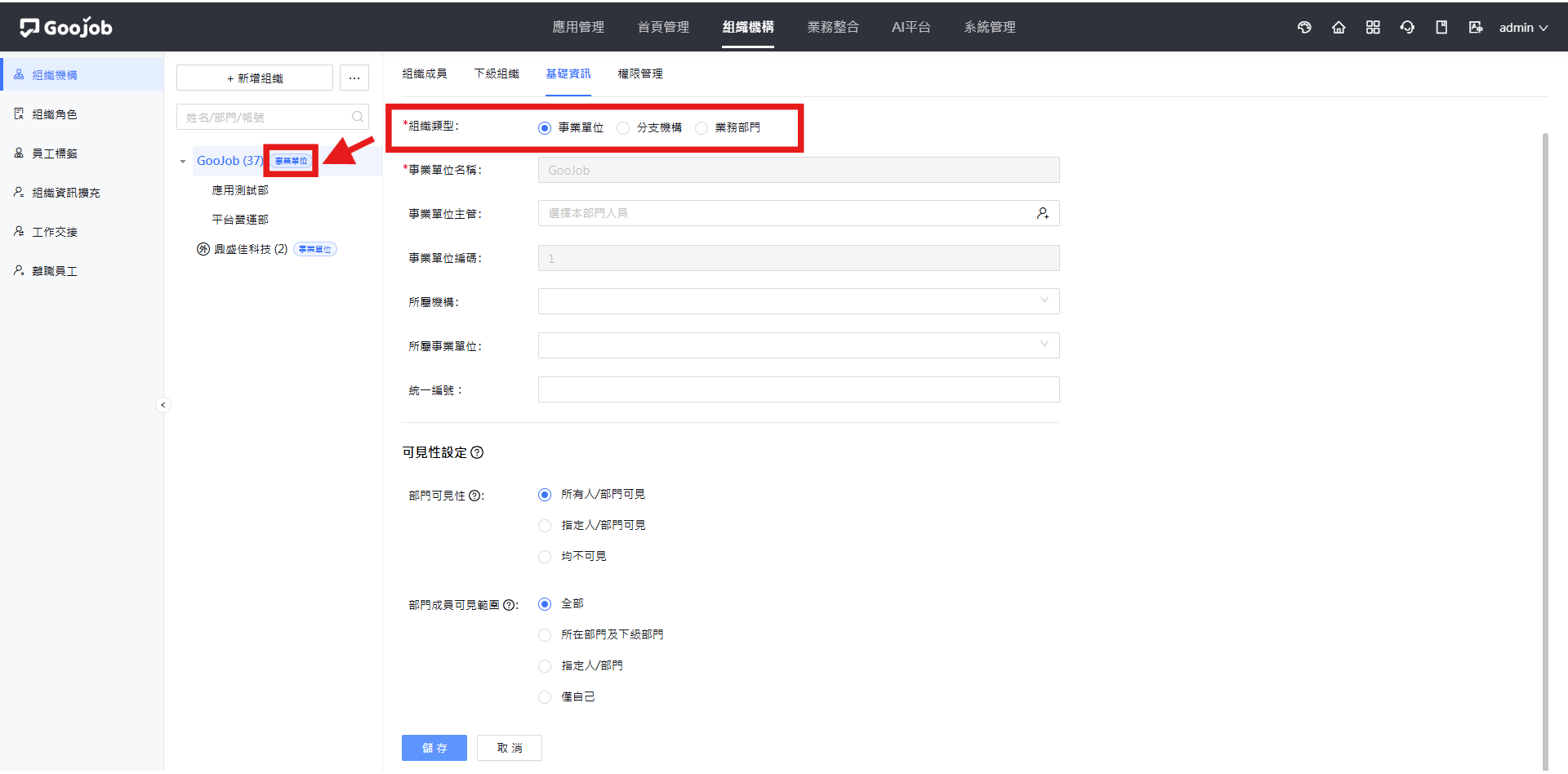
Task: Select 事業單位 organization type radio
Action: pyautogui.click(x=545, y=128)
